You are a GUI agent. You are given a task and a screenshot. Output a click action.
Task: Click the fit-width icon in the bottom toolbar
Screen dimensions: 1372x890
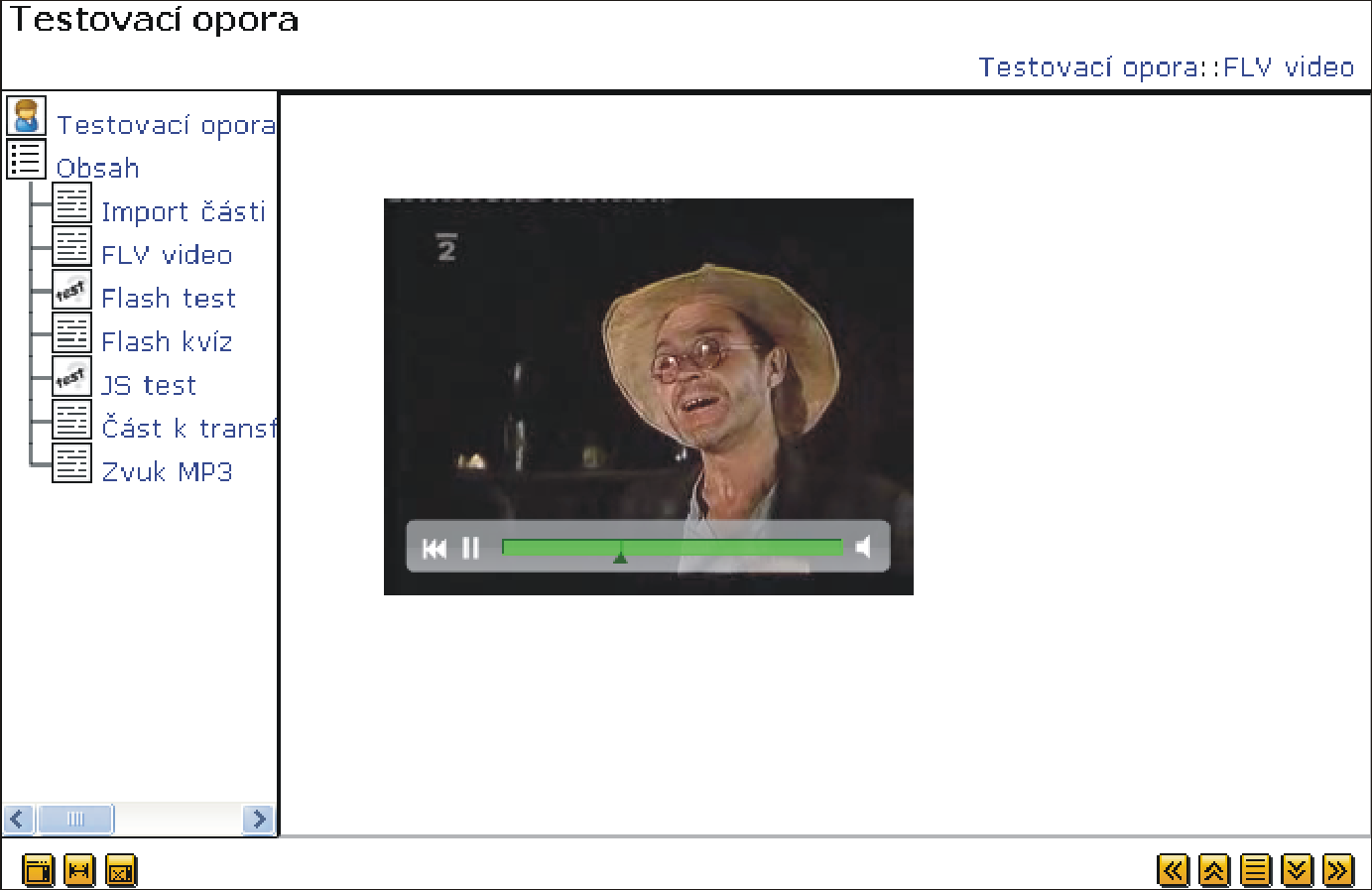point(79,870)
